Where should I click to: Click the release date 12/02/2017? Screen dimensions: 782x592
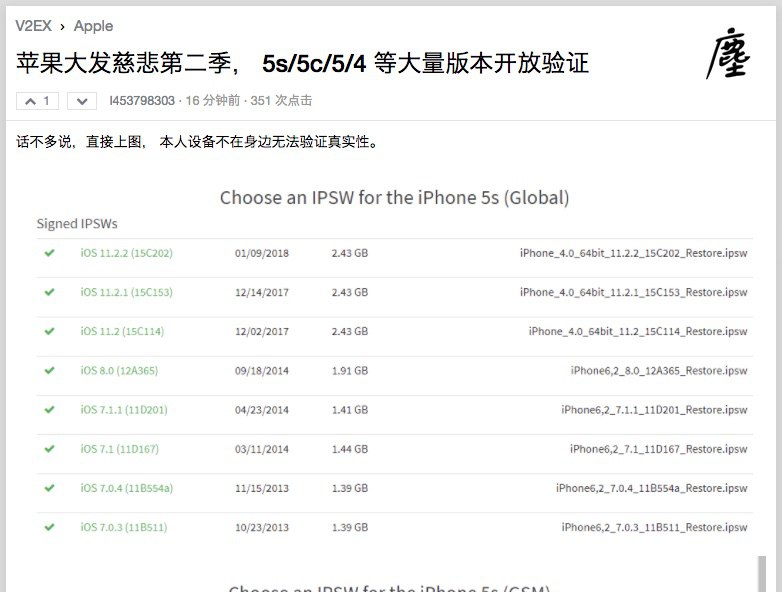tap(262, 332)
